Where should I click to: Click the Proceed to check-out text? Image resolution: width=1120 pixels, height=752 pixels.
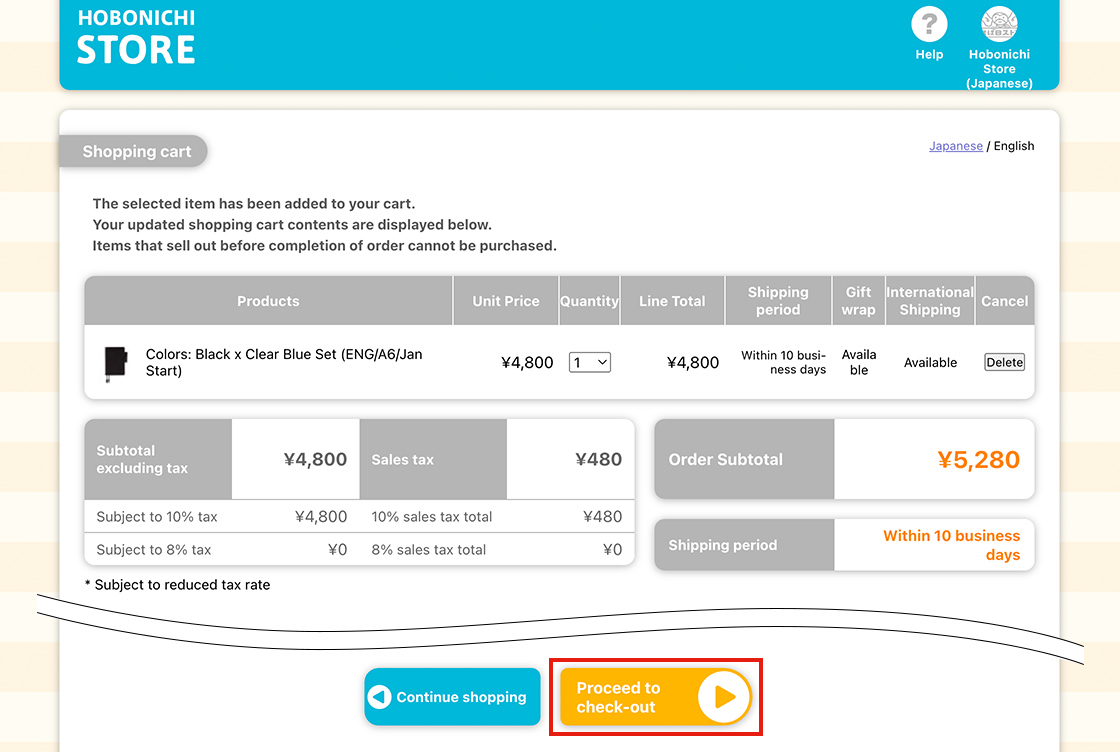[x=619, y=697]
